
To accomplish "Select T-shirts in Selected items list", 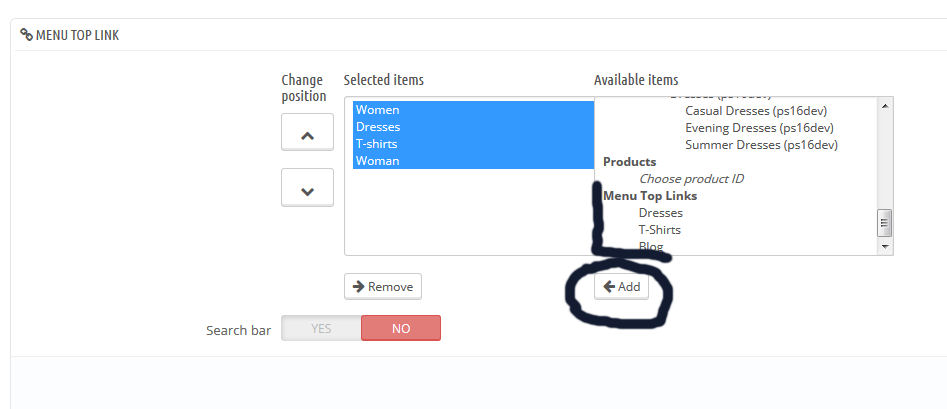I will tap(378, 144).
